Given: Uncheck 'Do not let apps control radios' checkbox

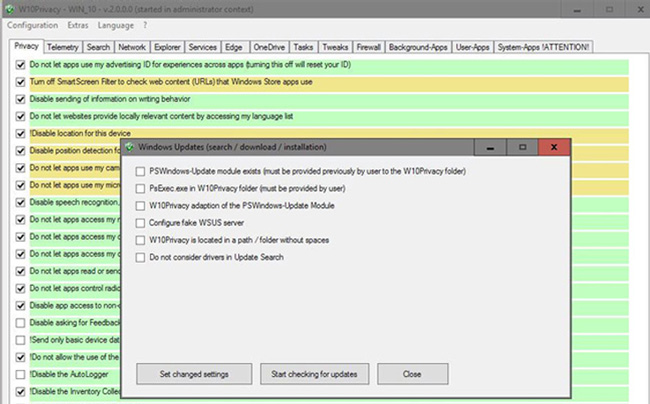Looking at the screenshot, I should 20,288.
